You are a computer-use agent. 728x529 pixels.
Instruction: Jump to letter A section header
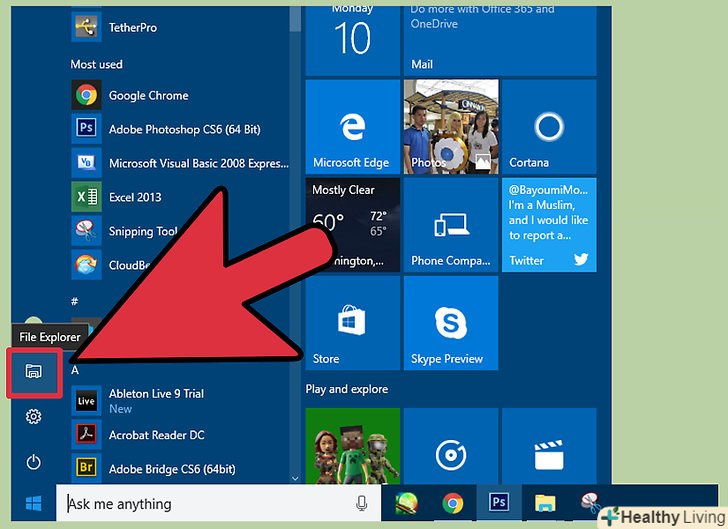tap(75, 370)
